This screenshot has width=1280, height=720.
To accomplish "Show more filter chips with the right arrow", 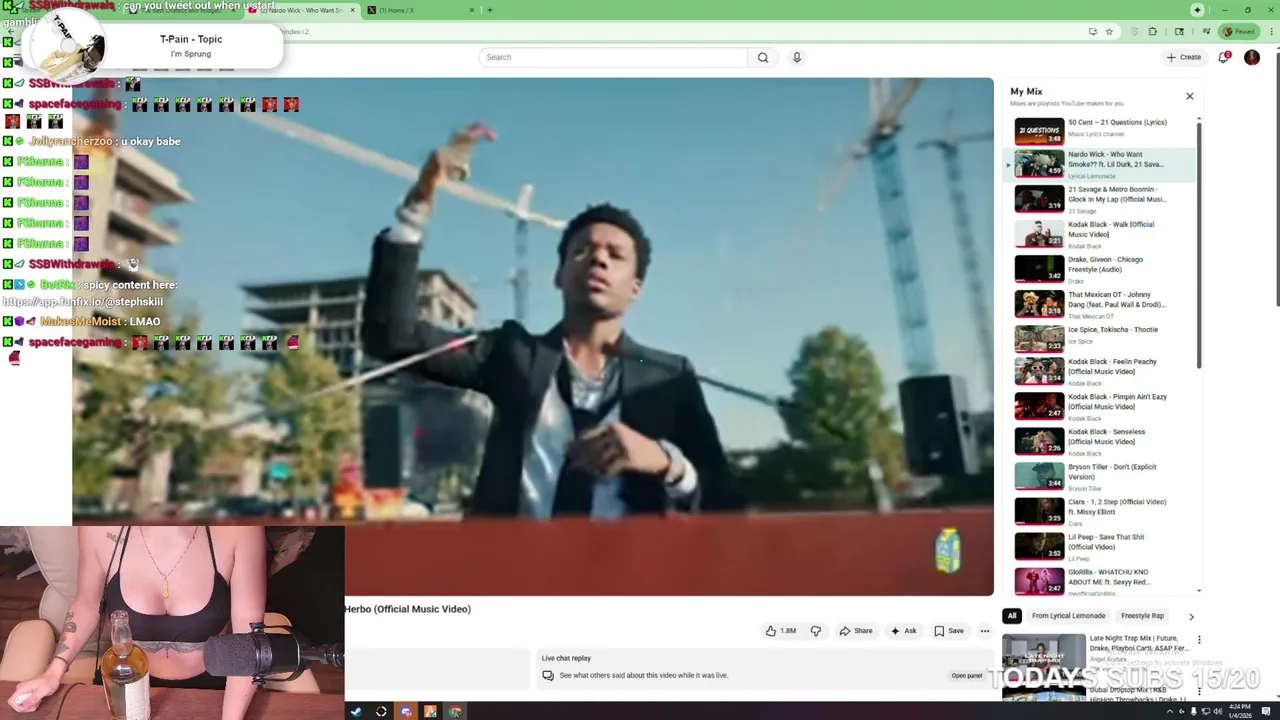I will (x=1191, y=617).
